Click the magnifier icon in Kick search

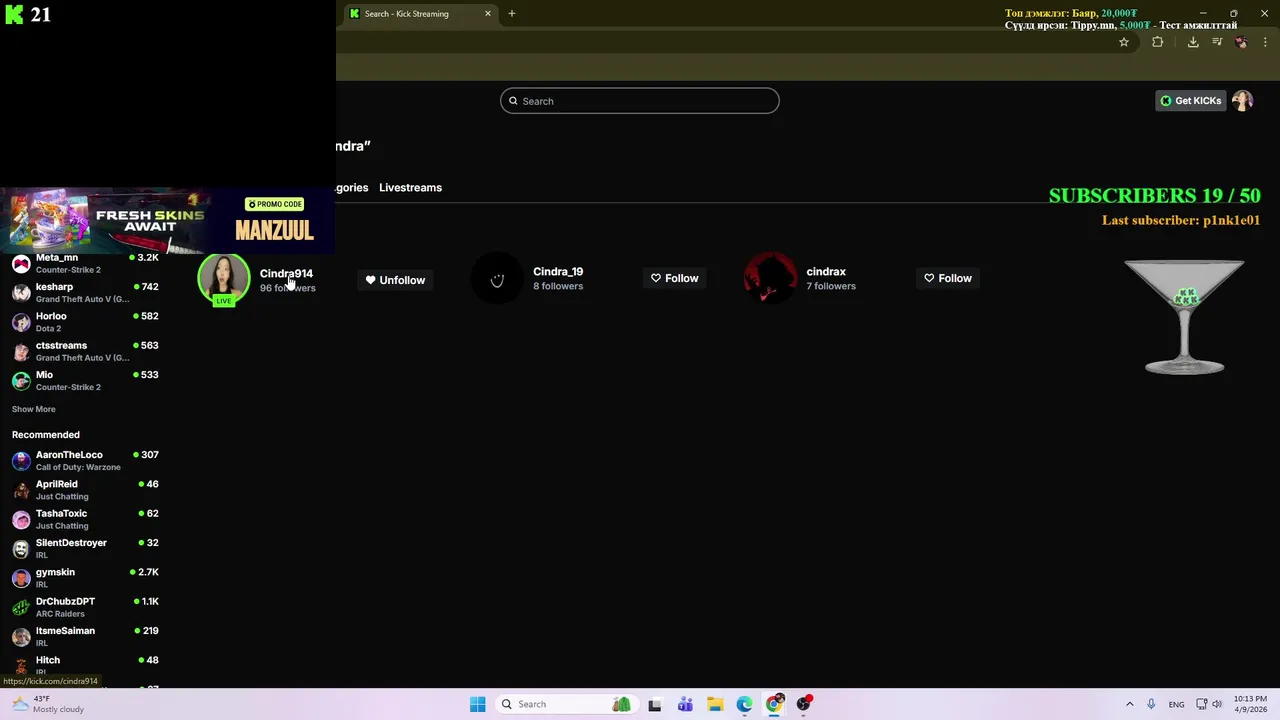click(x=513, y=101)
